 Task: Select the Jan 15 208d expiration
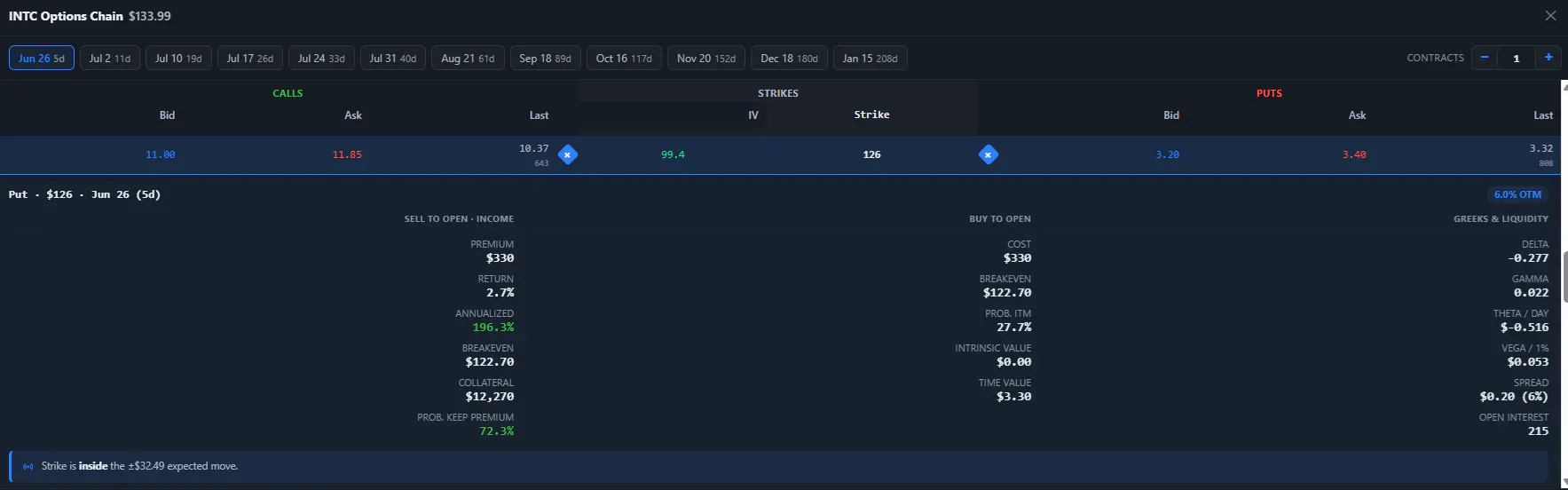pyautogui.click(x=870, y=59)
